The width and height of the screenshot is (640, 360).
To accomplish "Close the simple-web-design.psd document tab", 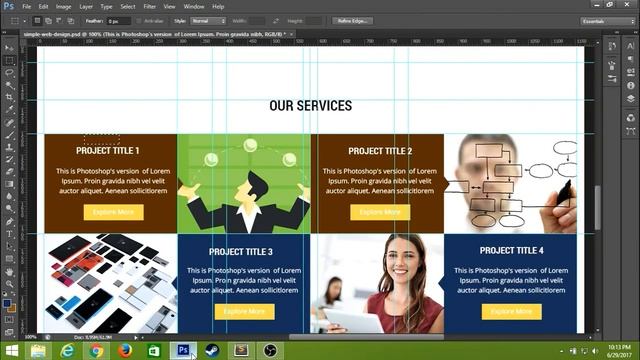I will [x=291, y=34].
